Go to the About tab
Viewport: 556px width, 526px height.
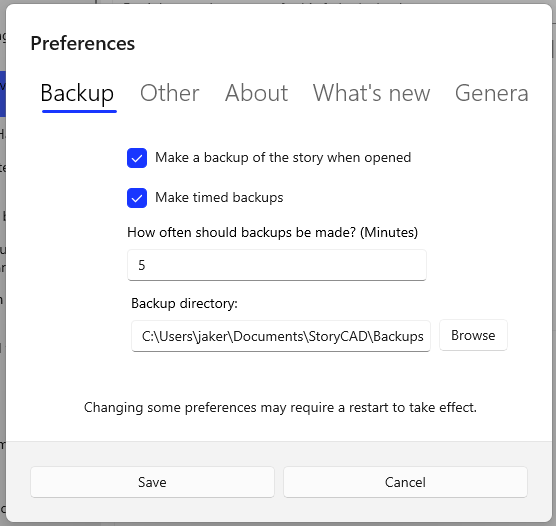(x=256, y=93)
